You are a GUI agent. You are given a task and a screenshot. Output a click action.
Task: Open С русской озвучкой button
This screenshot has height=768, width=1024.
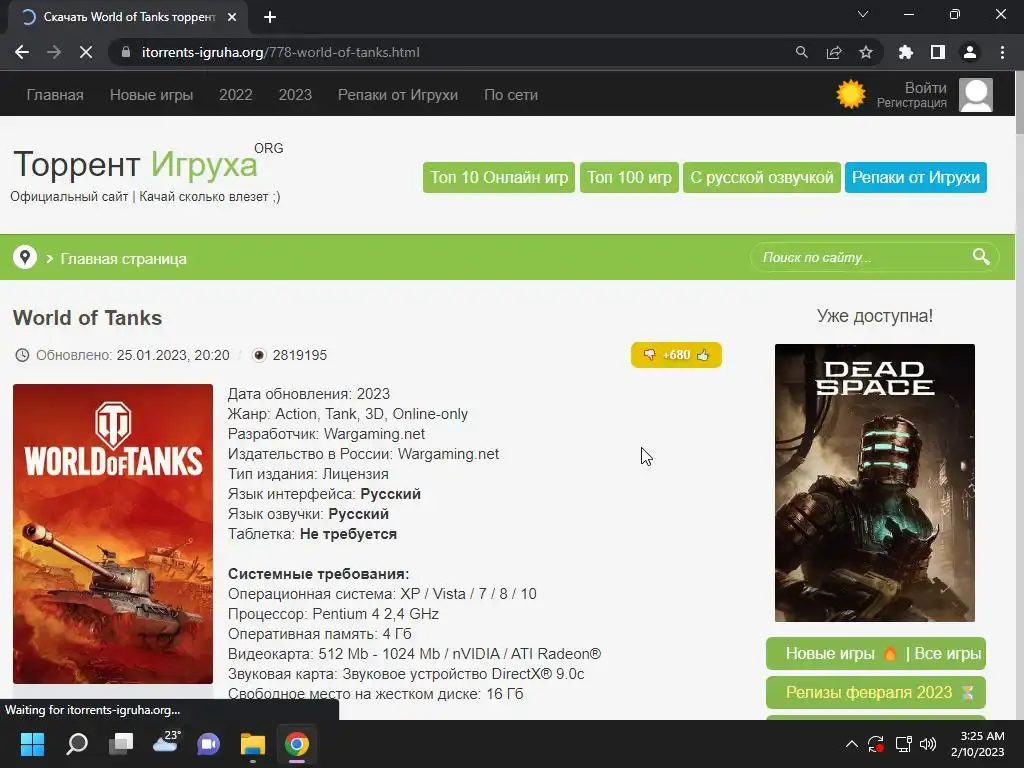pos(761,177)
